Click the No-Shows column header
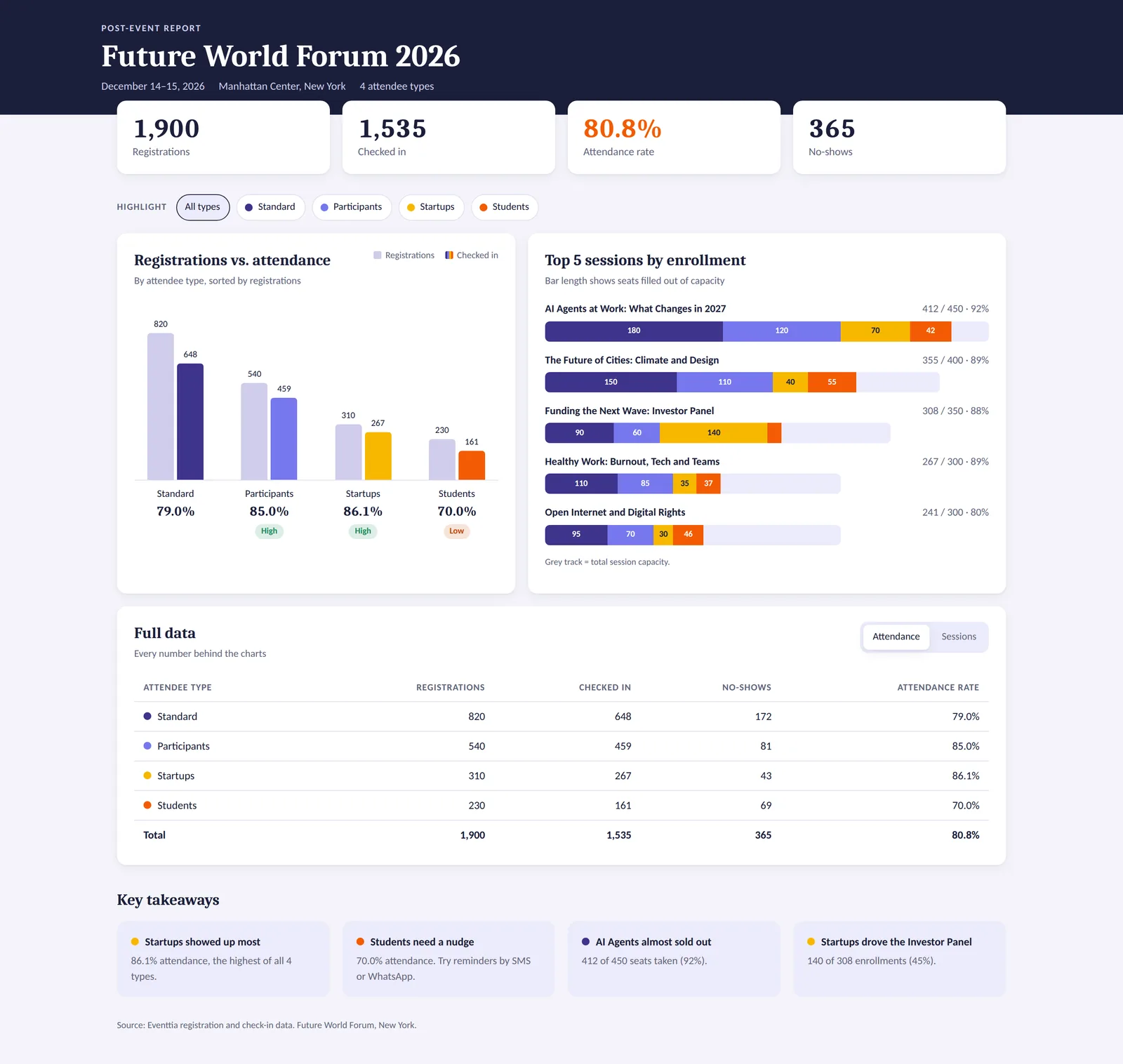Viewport: 1123px width, 1064px height. click(746, 688)
